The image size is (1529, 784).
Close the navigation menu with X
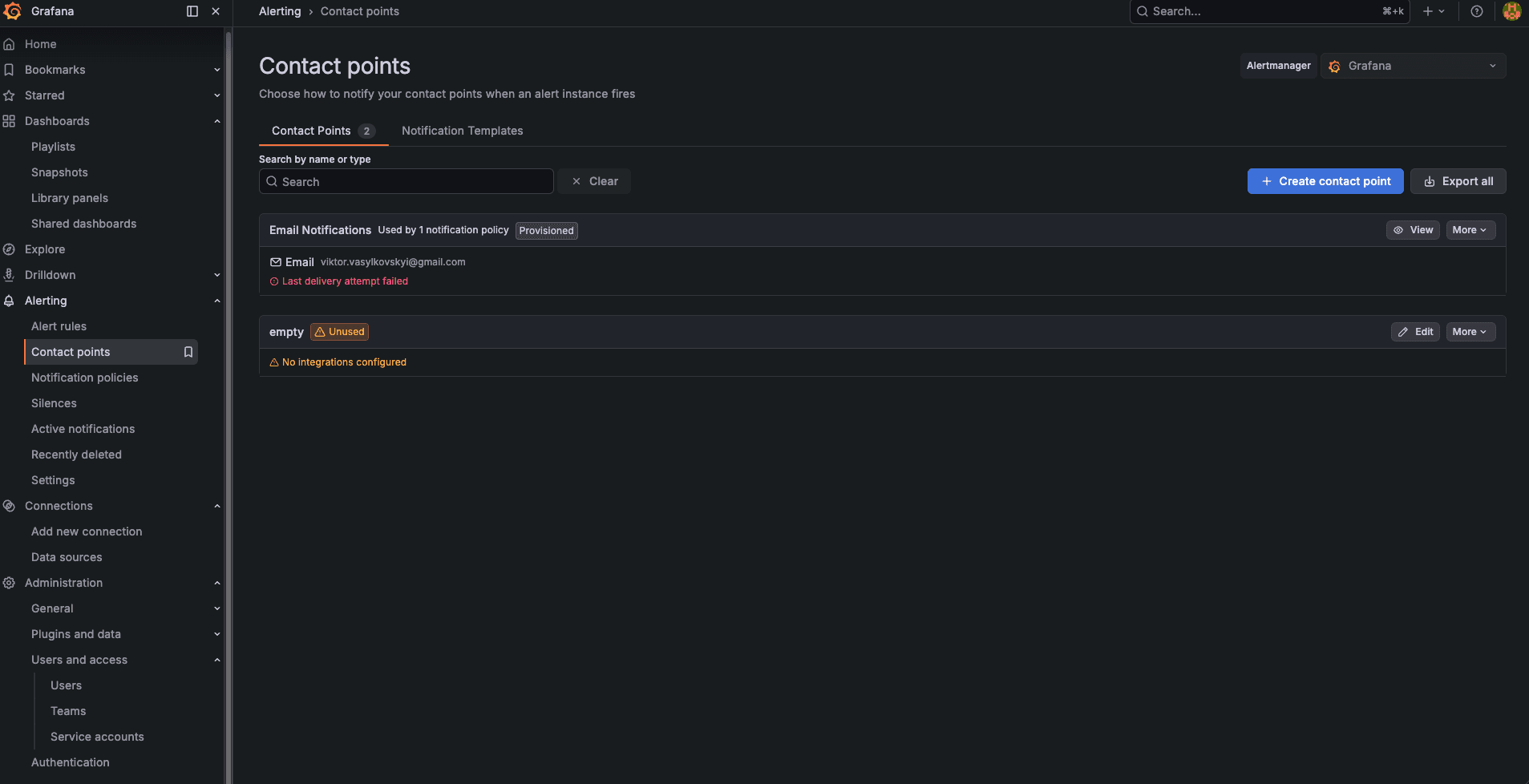[x=216, y=11]
